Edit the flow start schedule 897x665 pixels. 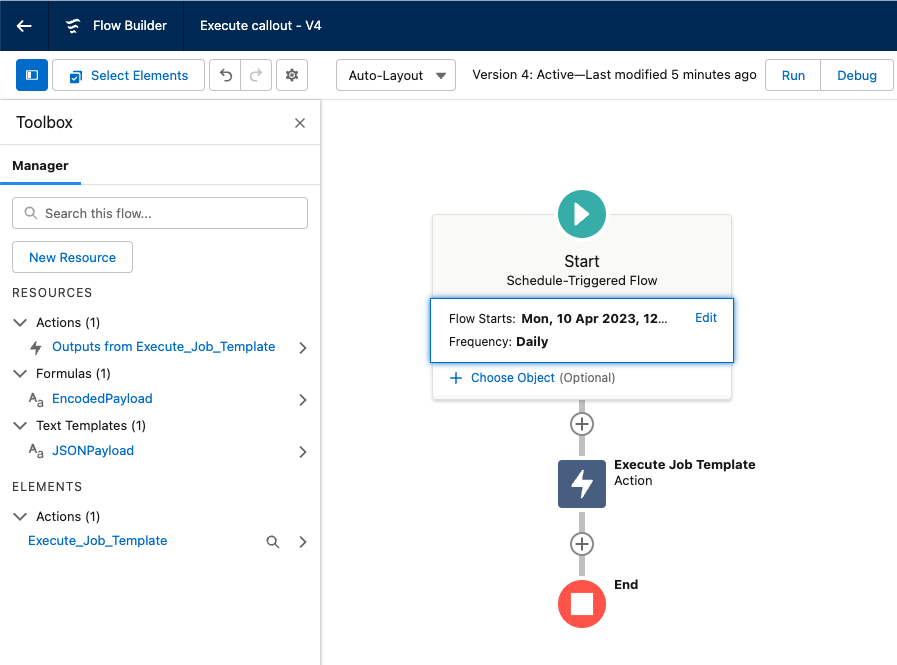[x=705, y=317]
